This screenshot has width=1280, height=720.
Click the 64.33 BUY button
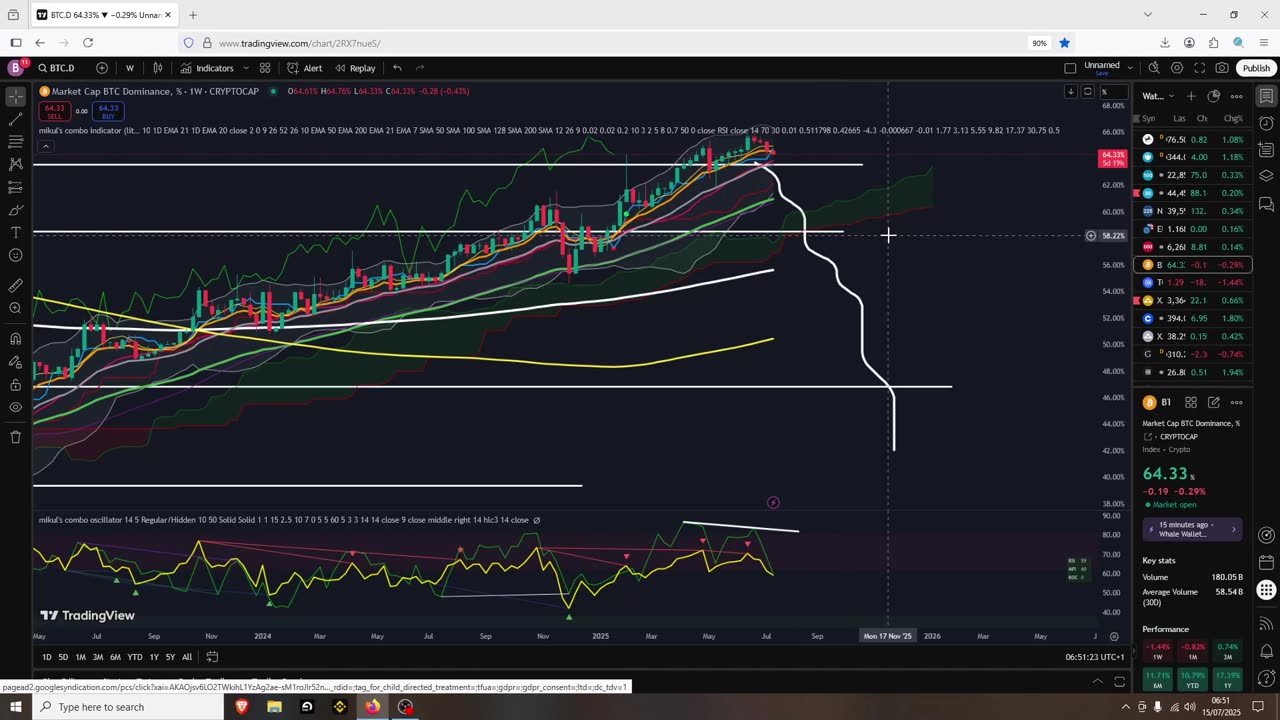click(x=108, y=110)
